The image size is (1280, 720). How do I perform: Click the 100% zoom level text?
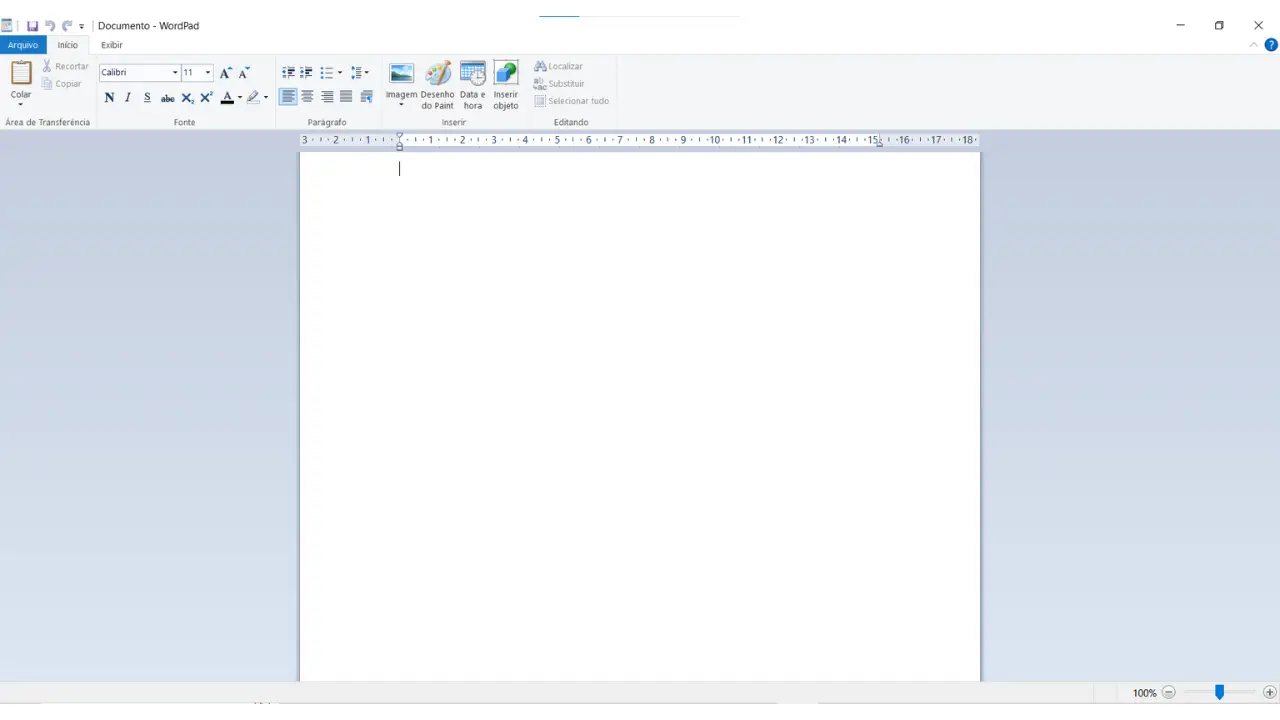pos(1144,693)
